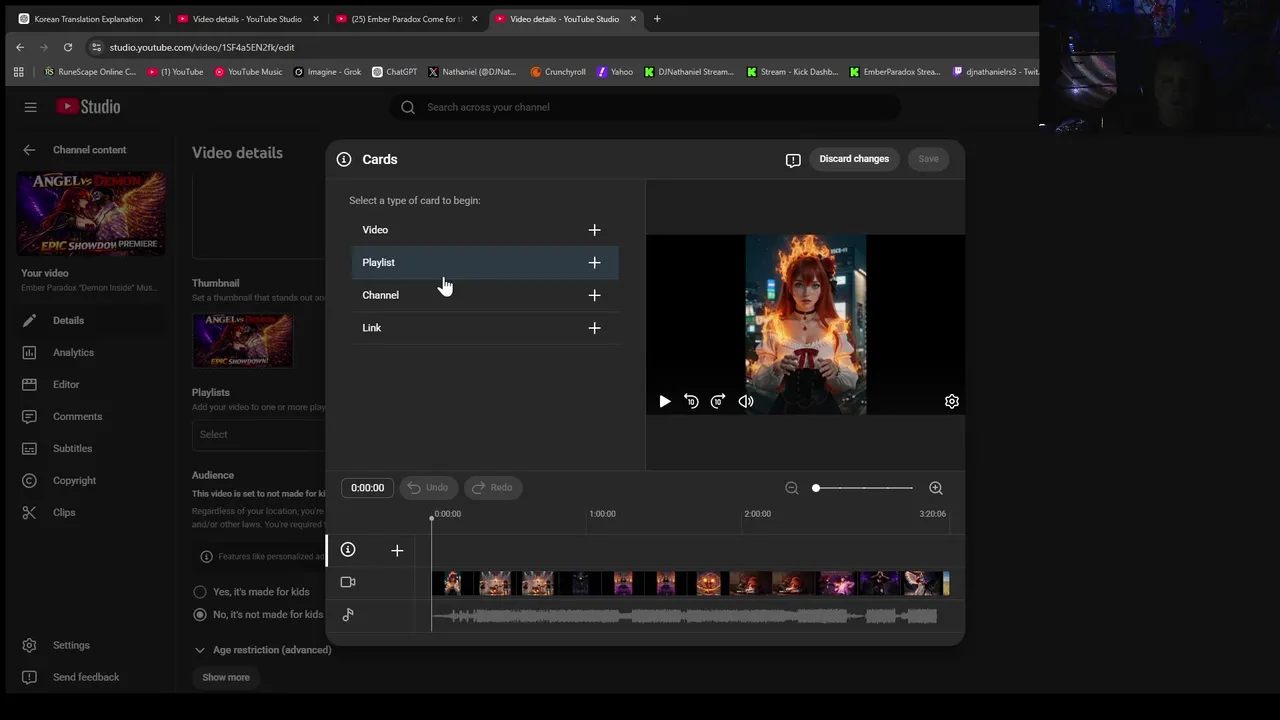Add card on timeline cards row plus

click(x=397, y=551)
